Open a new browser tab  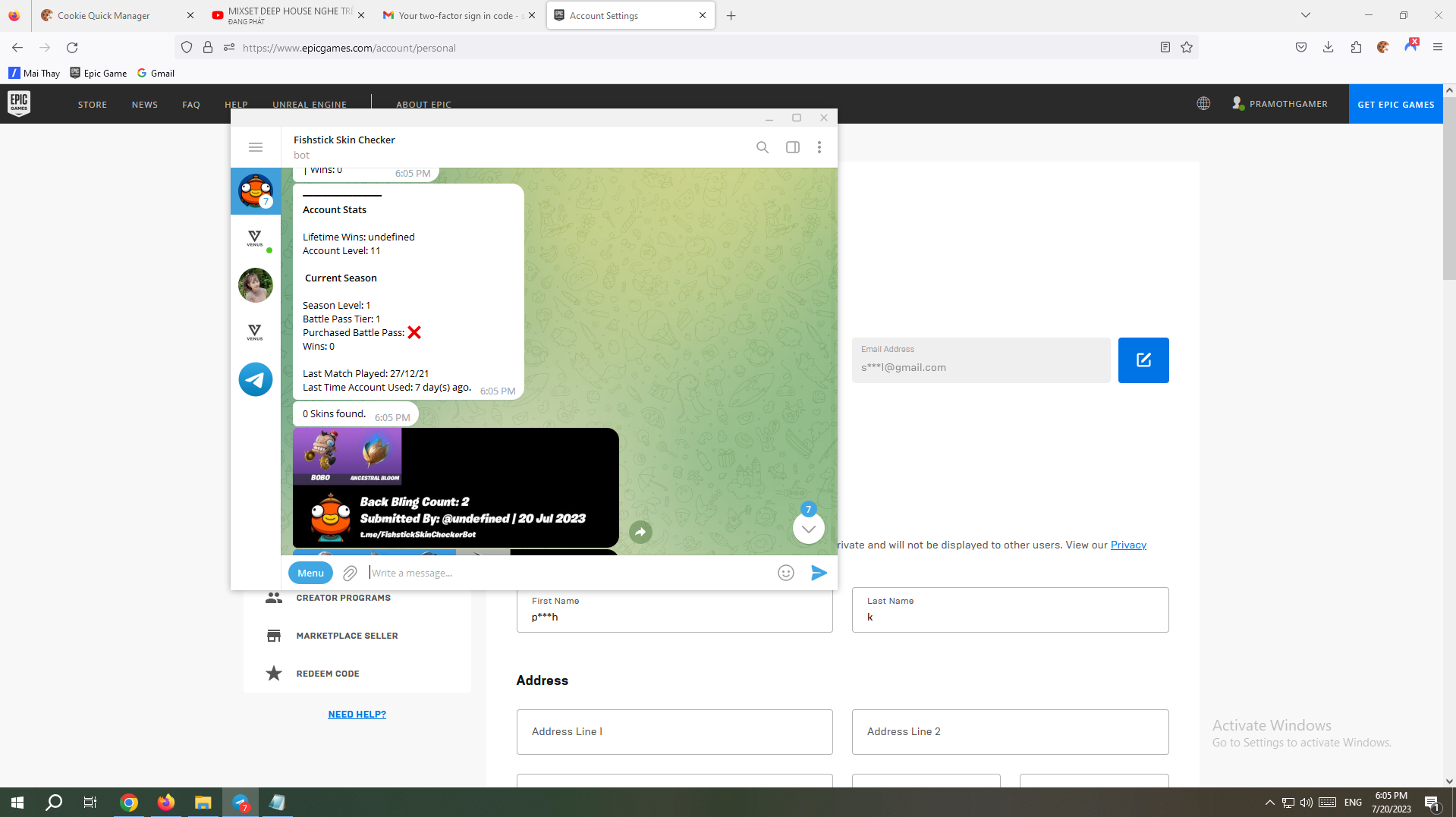731,15
